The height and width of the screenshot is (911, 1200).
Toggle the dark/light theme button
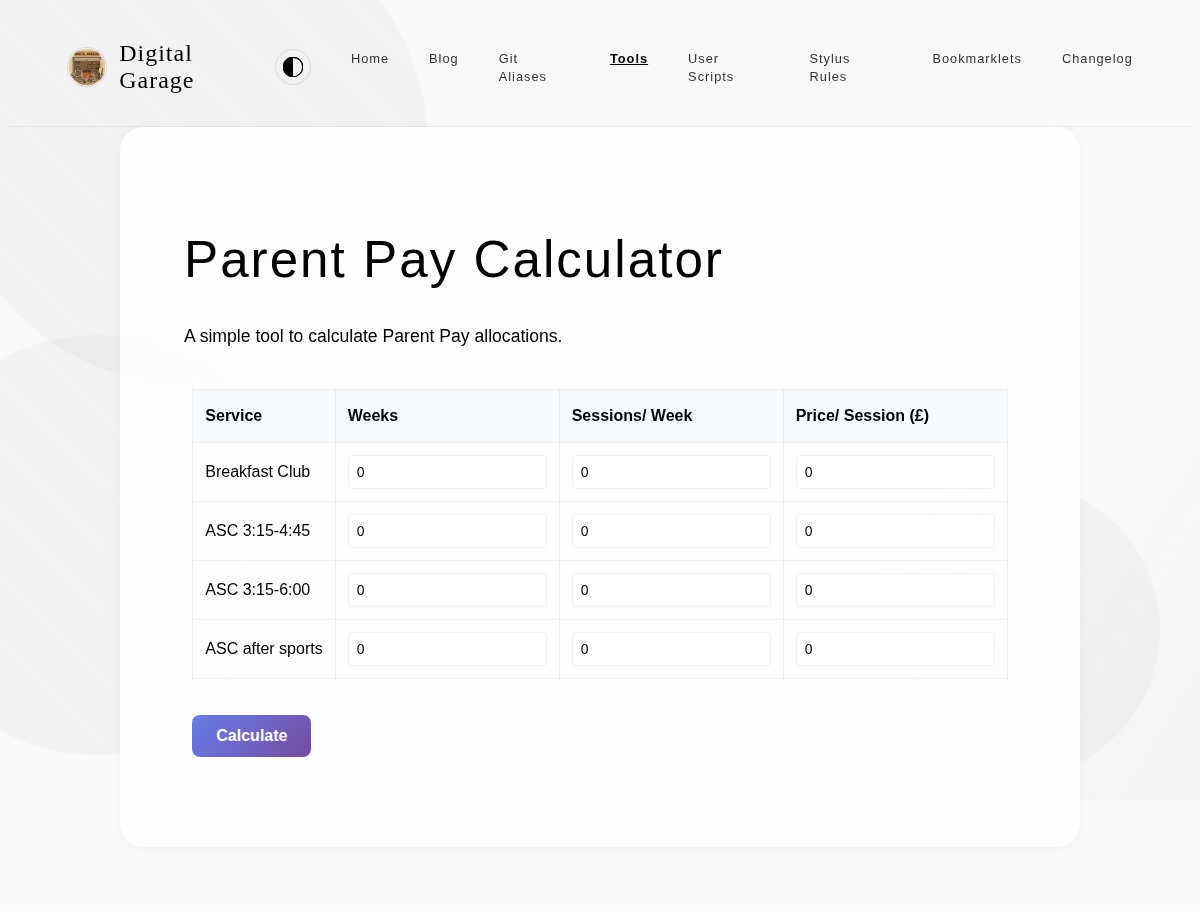coord(293,67)
